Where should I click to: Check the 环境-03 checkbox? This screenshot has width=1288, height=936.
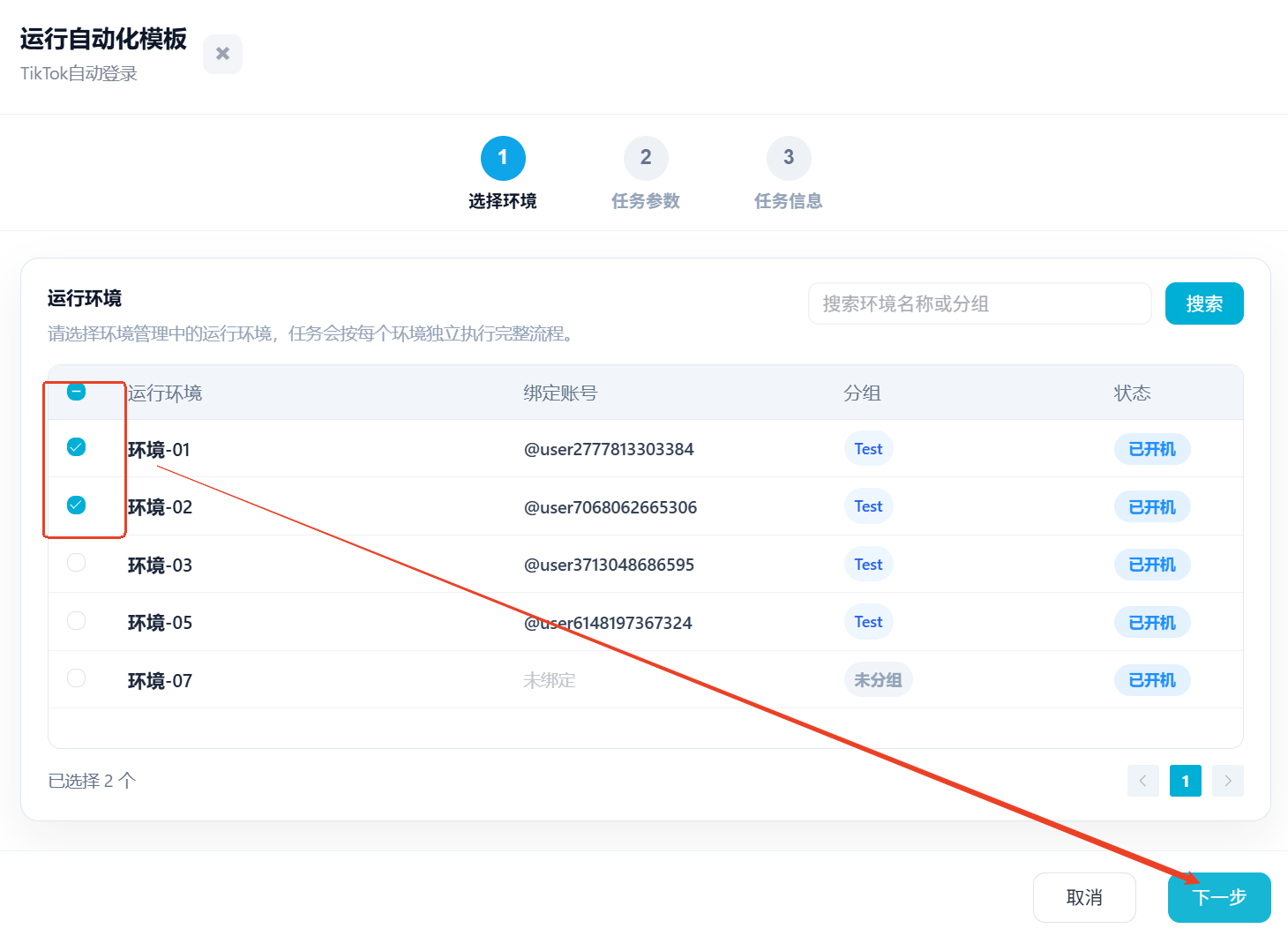[77, 563]
